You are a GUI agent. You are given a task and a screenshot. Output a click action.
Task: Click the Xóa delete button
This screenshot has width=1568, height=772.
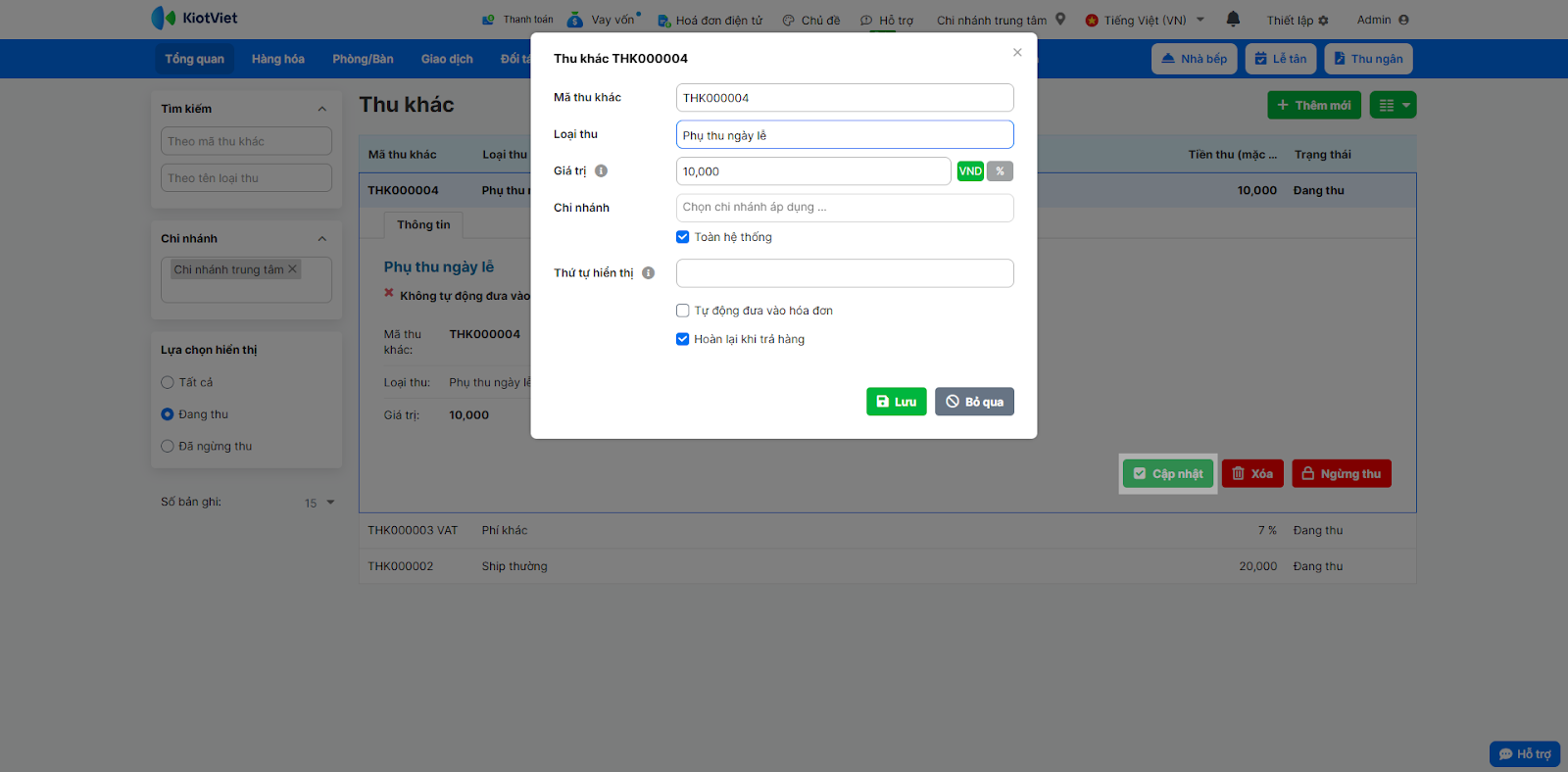point(1252,474)
